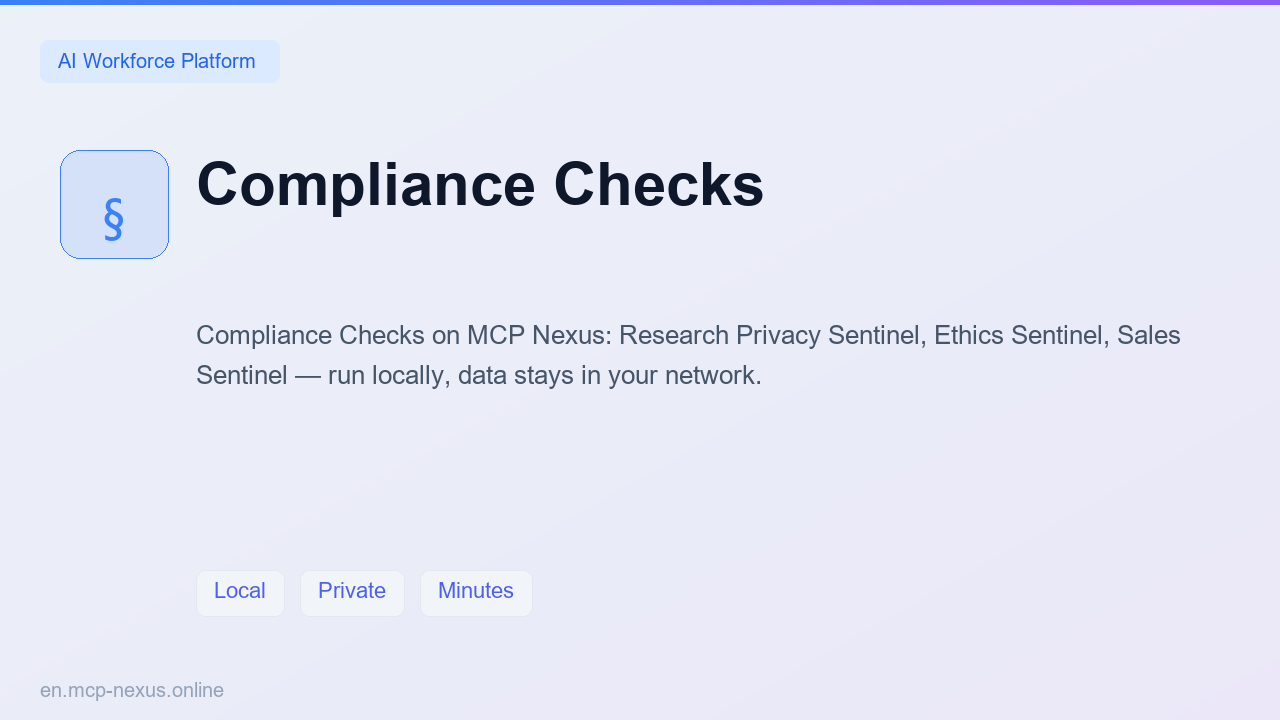Pick the Minutes tag
Image resolution: width=1280 pixels, height=720 pixels.
(476, 593)
